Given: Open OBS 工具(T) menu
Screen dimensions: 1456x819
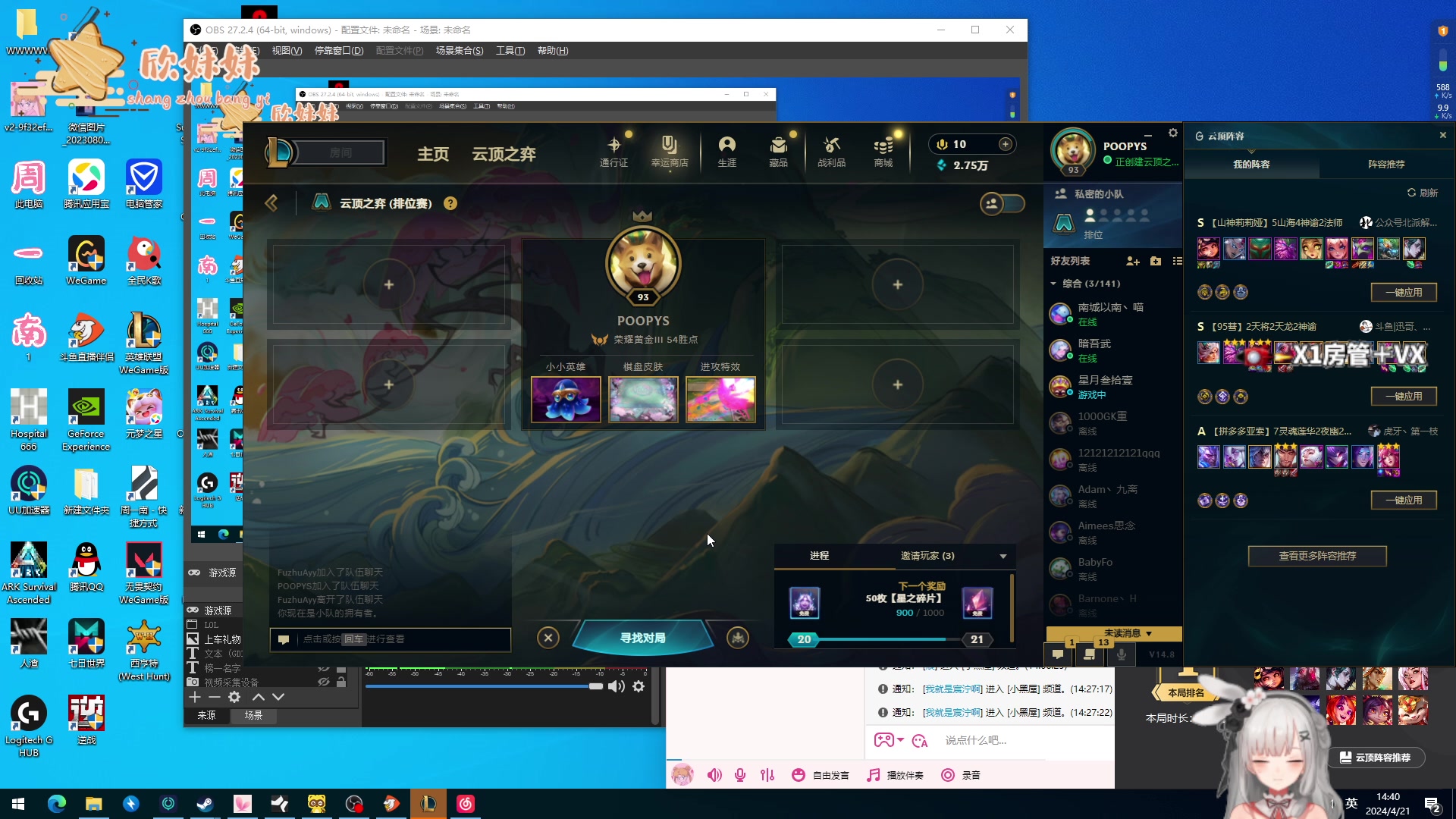Looking at the screenshot, I should pyautogui.click(x=510, y=51).
